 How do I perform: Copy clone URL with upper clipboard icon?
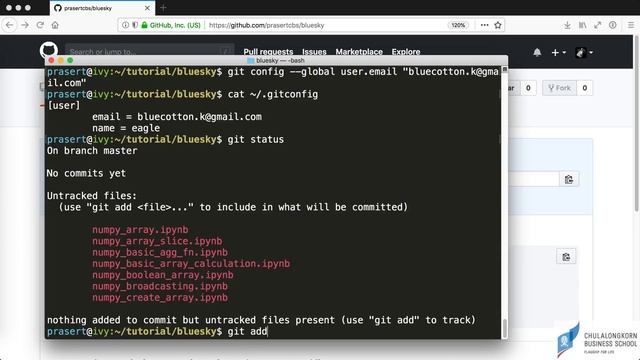(x=569, y=180)
